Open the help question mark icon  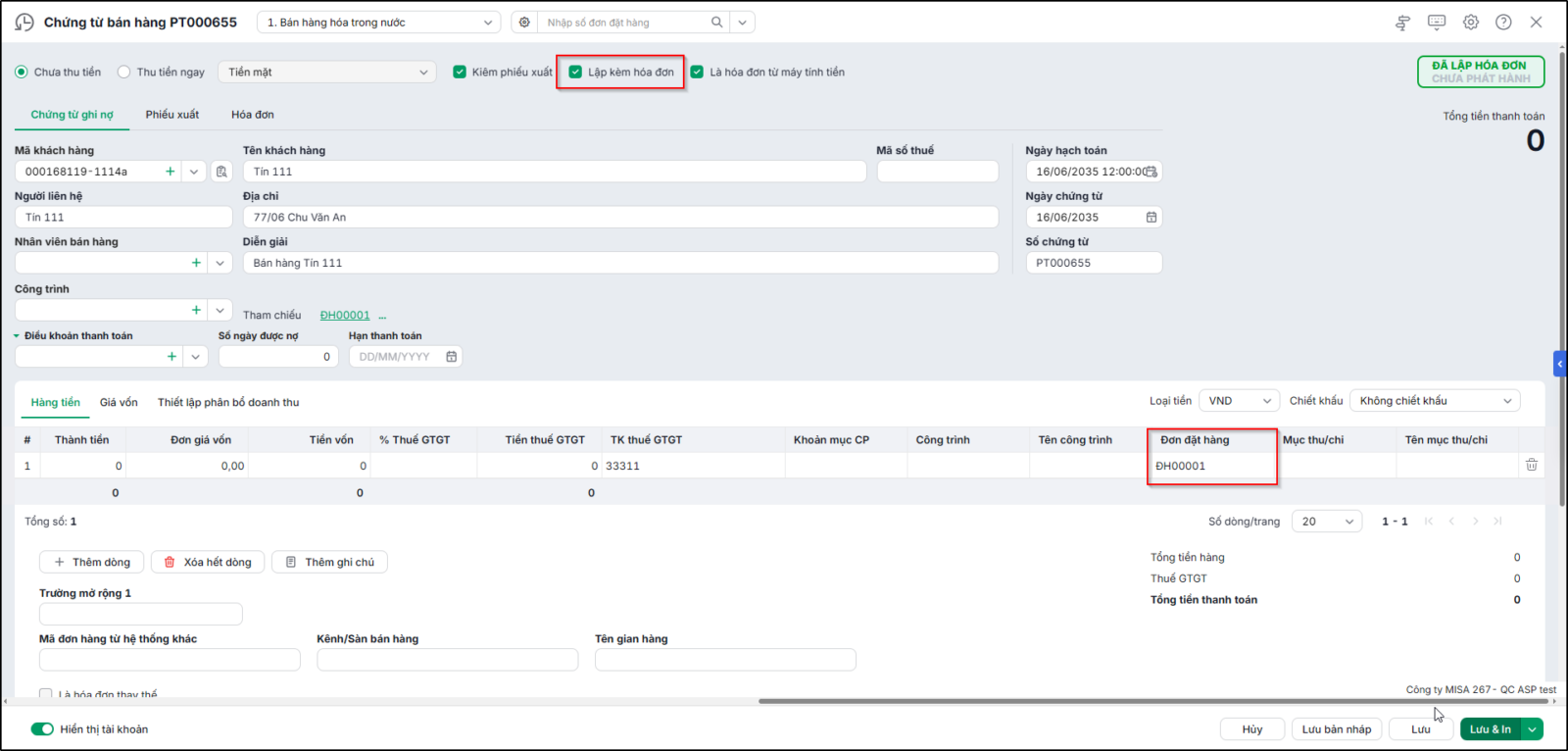click(1503, 22)
